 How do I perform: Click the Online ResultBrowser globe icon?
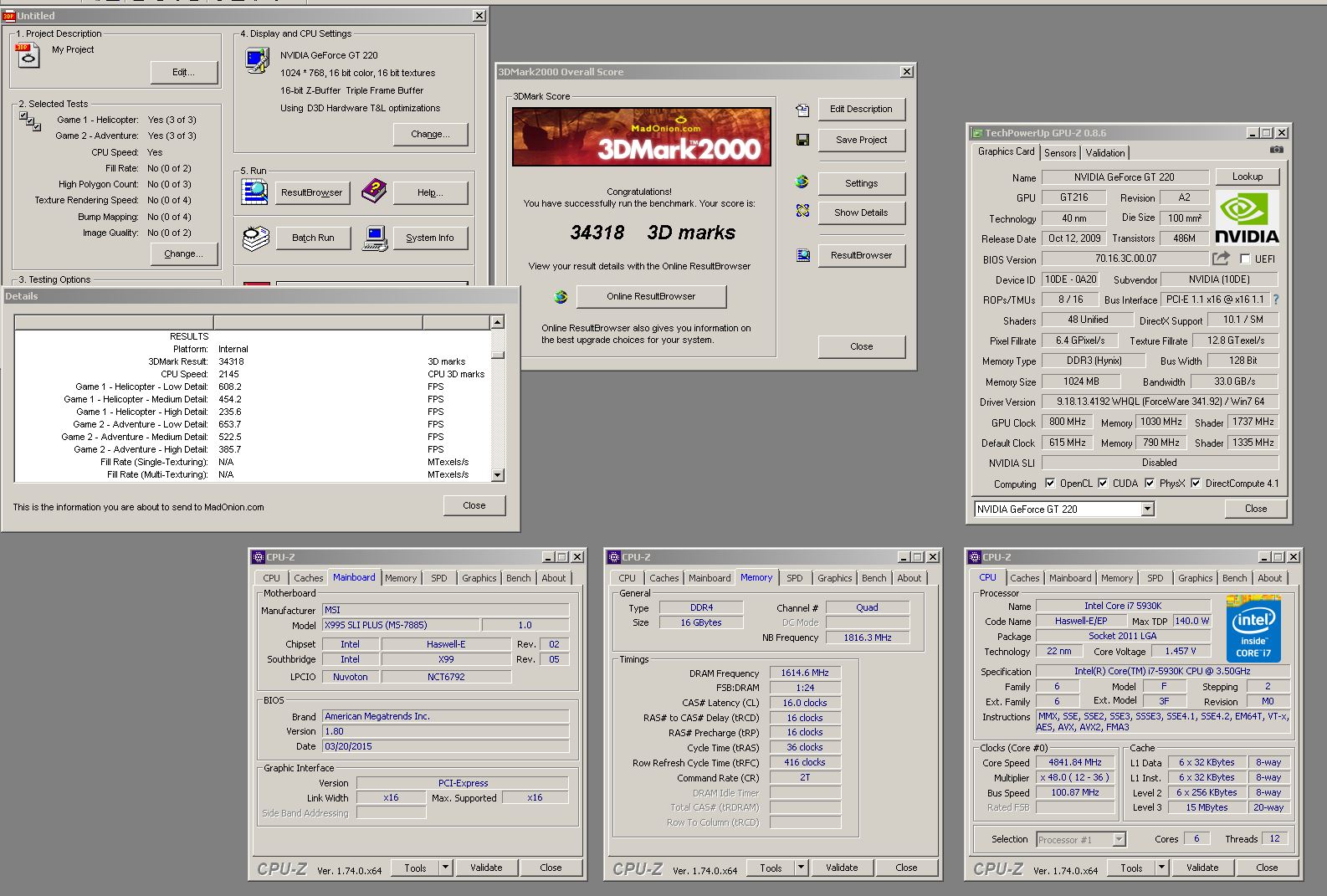tap(561, 296)
